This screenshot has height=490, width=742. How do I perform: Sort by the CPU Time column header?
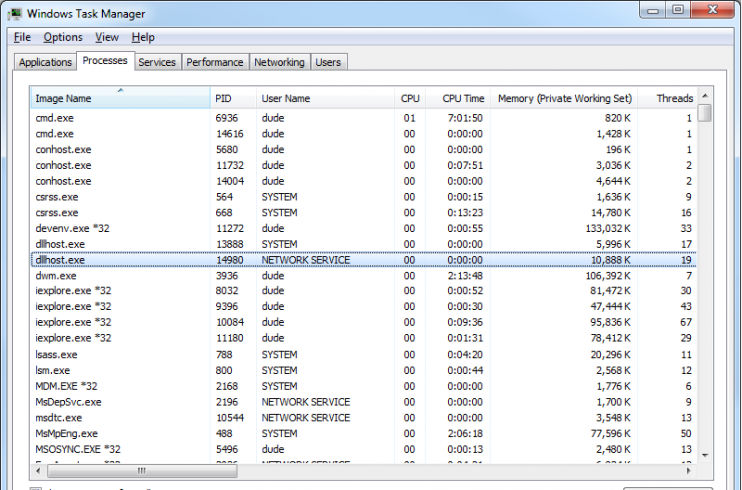point(458,98)
